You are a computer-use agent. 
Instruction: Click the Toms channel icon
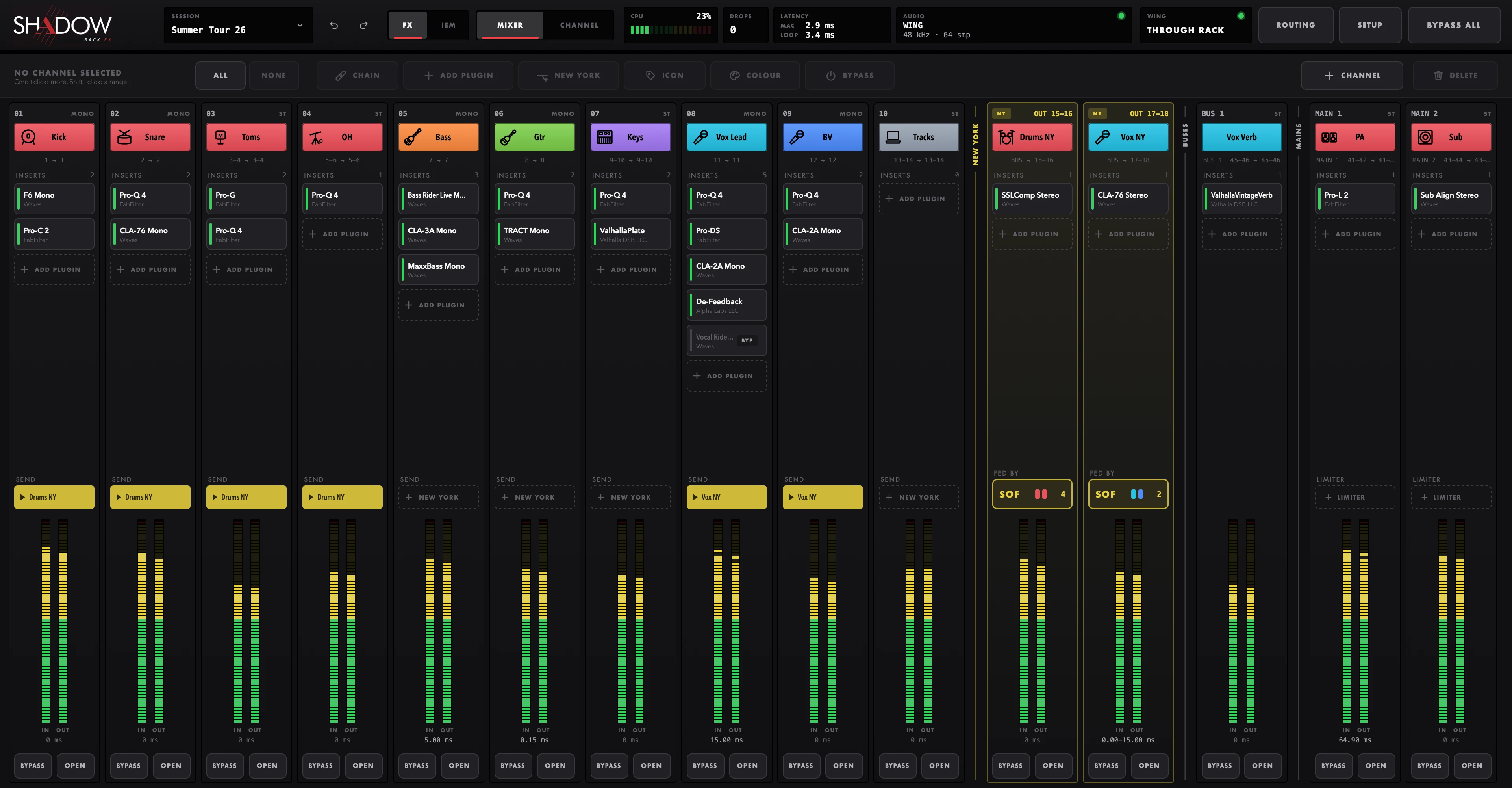pyautogui.click(x=220, y=138)
